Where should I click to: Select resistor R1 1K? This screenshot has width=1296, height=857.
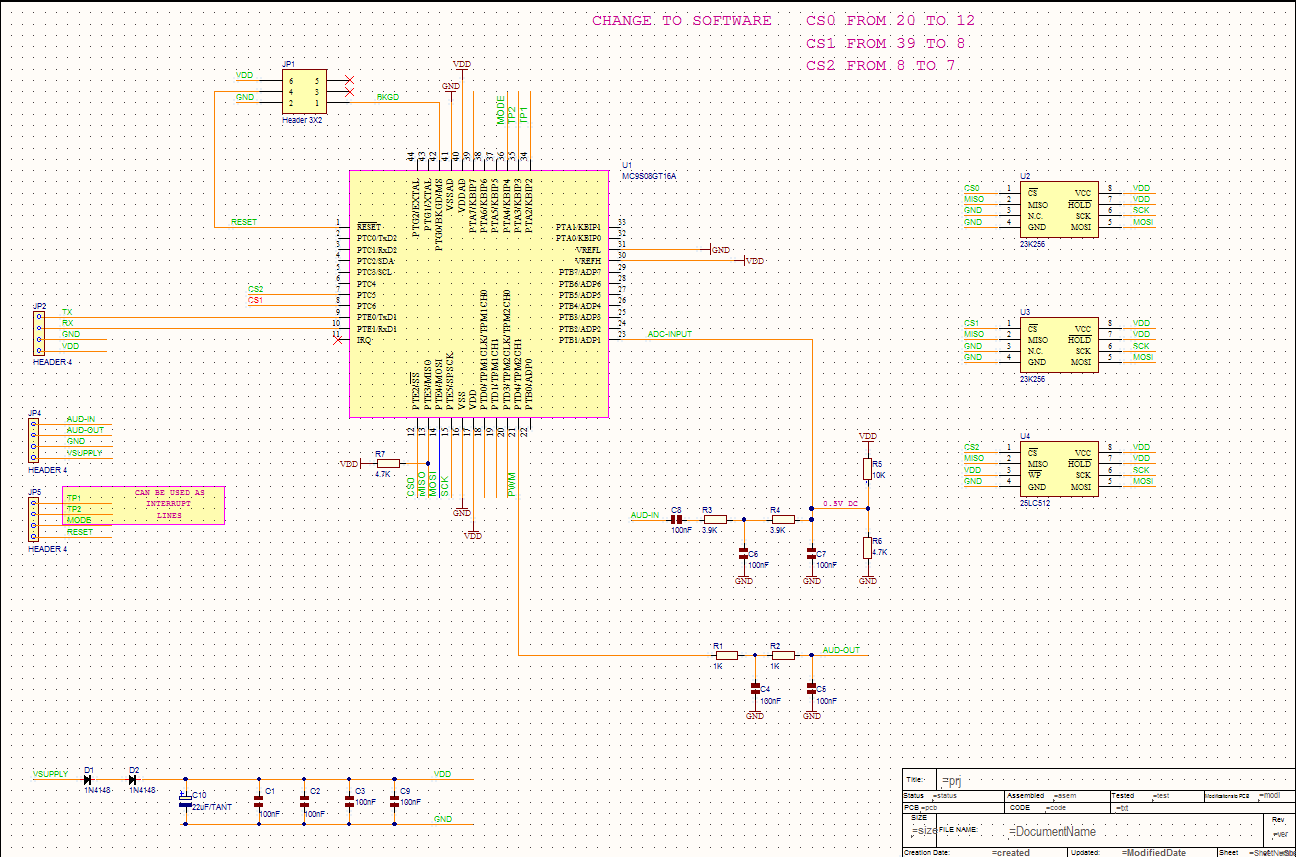tap(726, 655)
